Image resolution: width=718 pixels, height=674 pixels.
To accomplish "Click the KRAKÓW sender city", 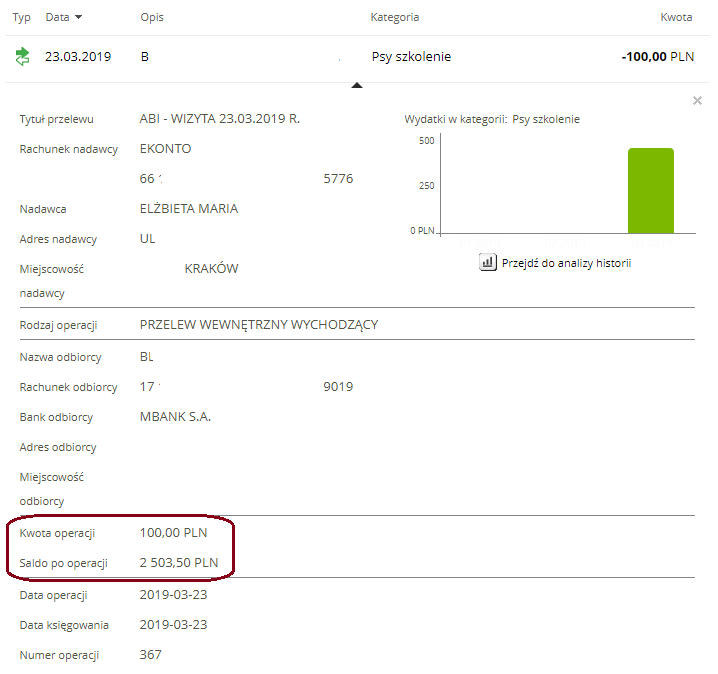I will [x=211, y=268].
